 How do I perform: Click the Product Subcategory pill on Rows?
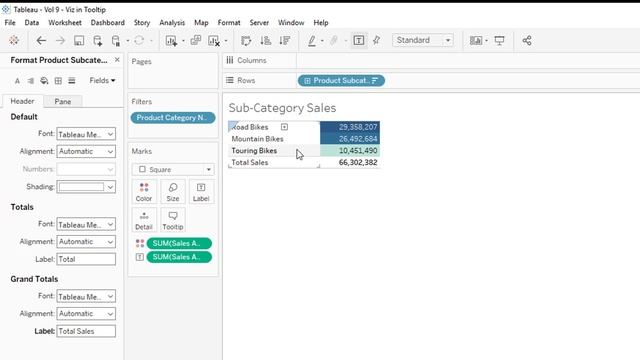tap(341, 80)
